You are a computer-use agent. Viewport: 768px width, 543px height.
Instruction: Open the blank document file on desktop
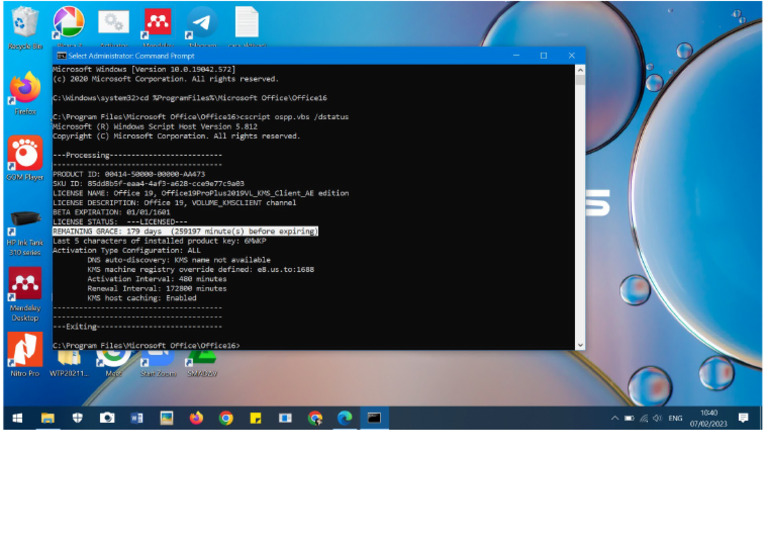[246, 24]
